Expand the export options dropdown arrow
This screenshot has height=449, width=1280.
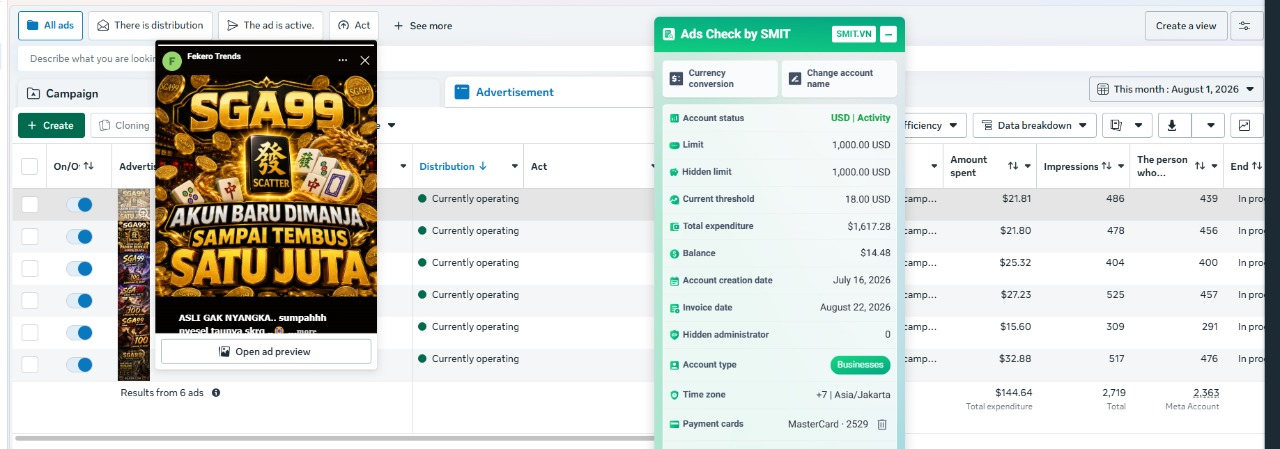1210,125
